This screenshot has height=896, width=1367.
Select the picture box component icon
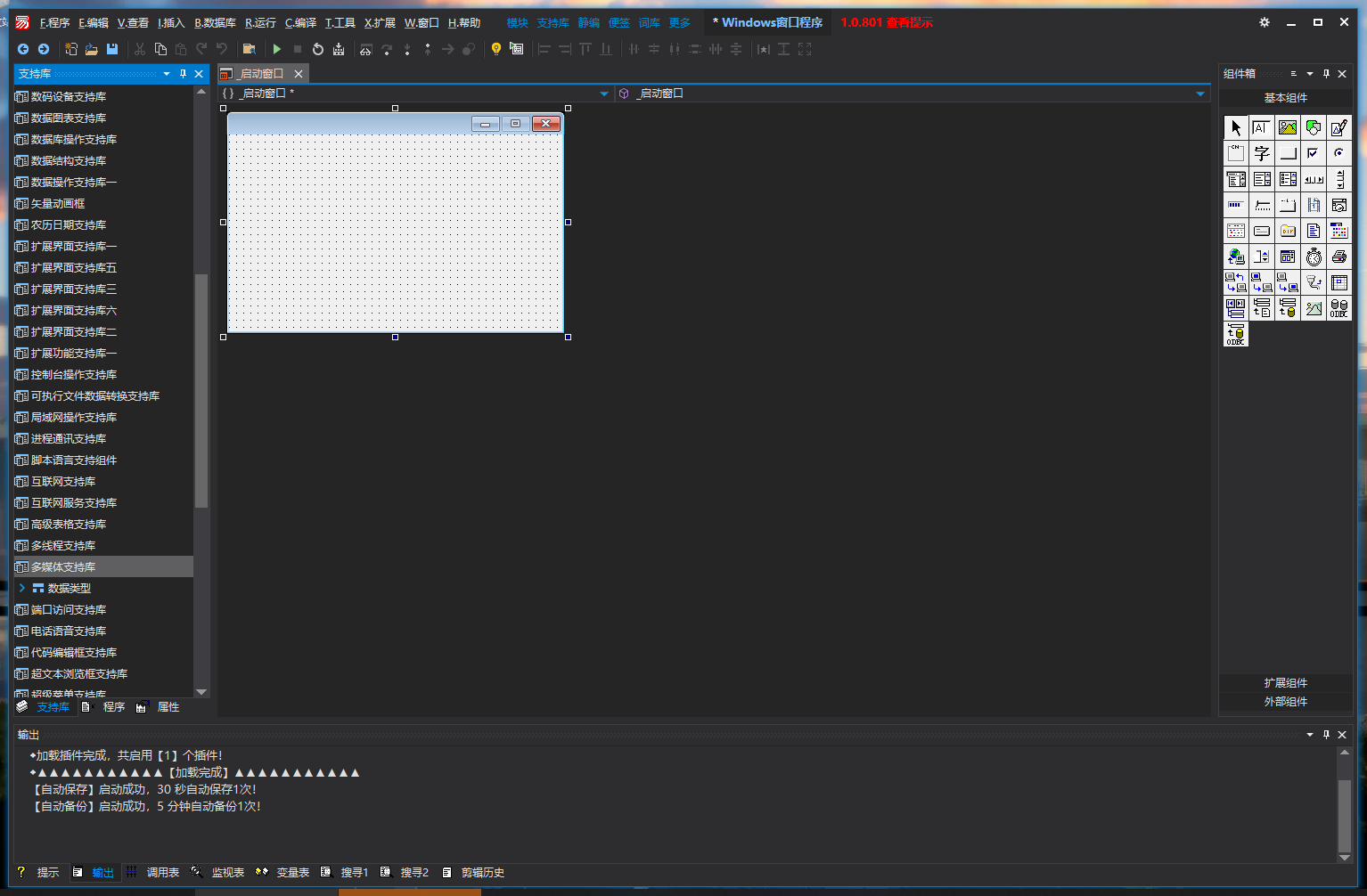coord(1288,127)
